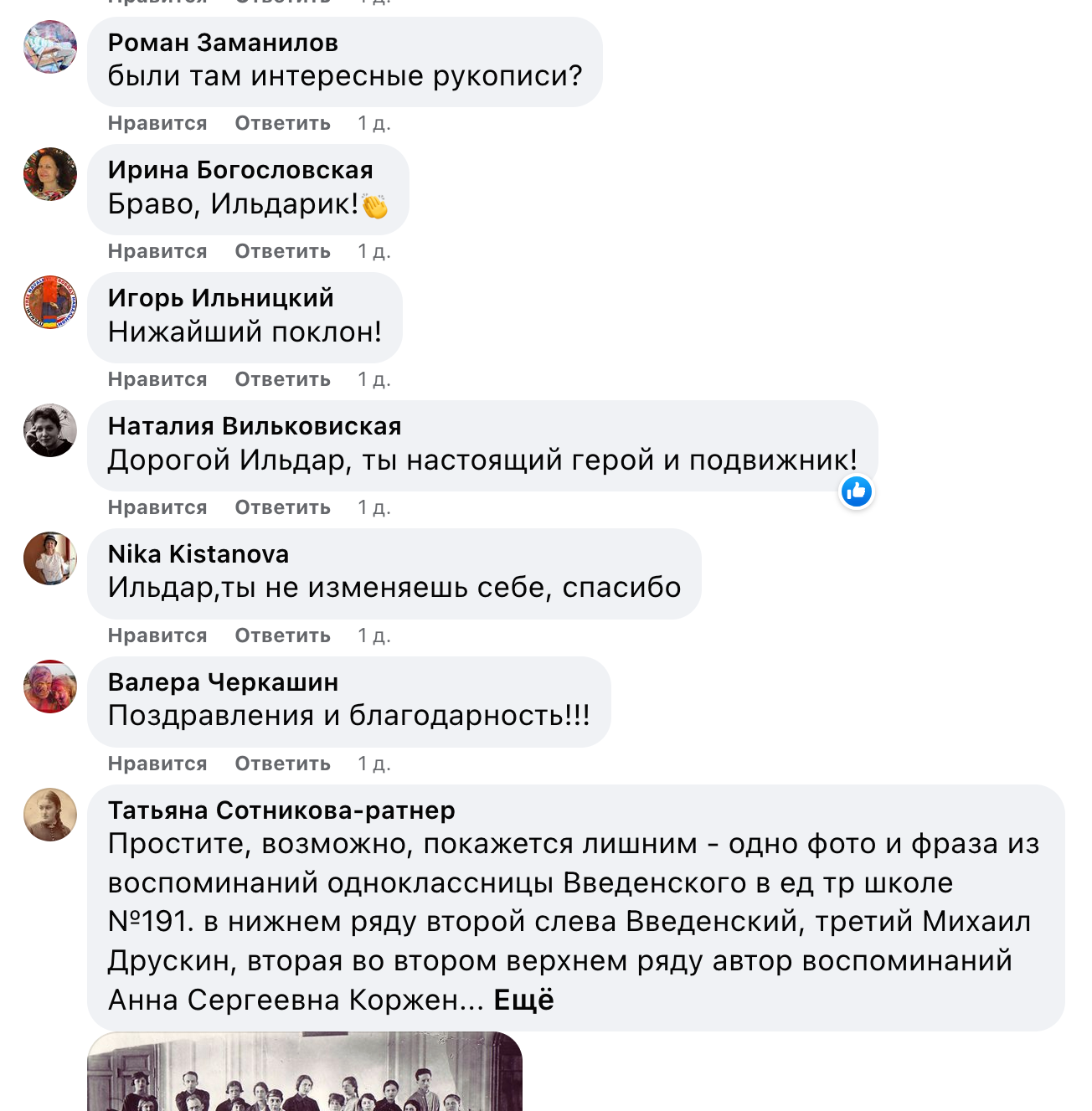Reply to Nika Kistanova's comment
The width and height of the screenshot is (1092, 1111).
click(x=282, y=635)
